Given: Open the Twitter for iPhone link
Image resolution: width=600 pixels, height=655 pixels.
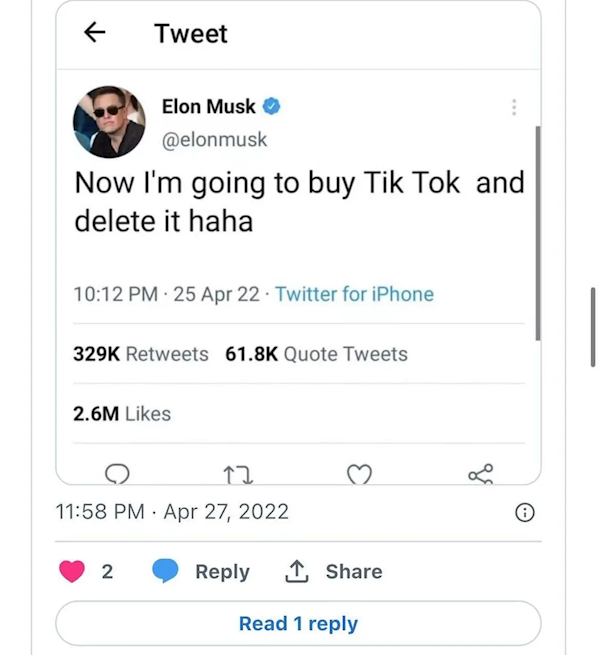Looking at the screenshot, I should coord(354,294).
